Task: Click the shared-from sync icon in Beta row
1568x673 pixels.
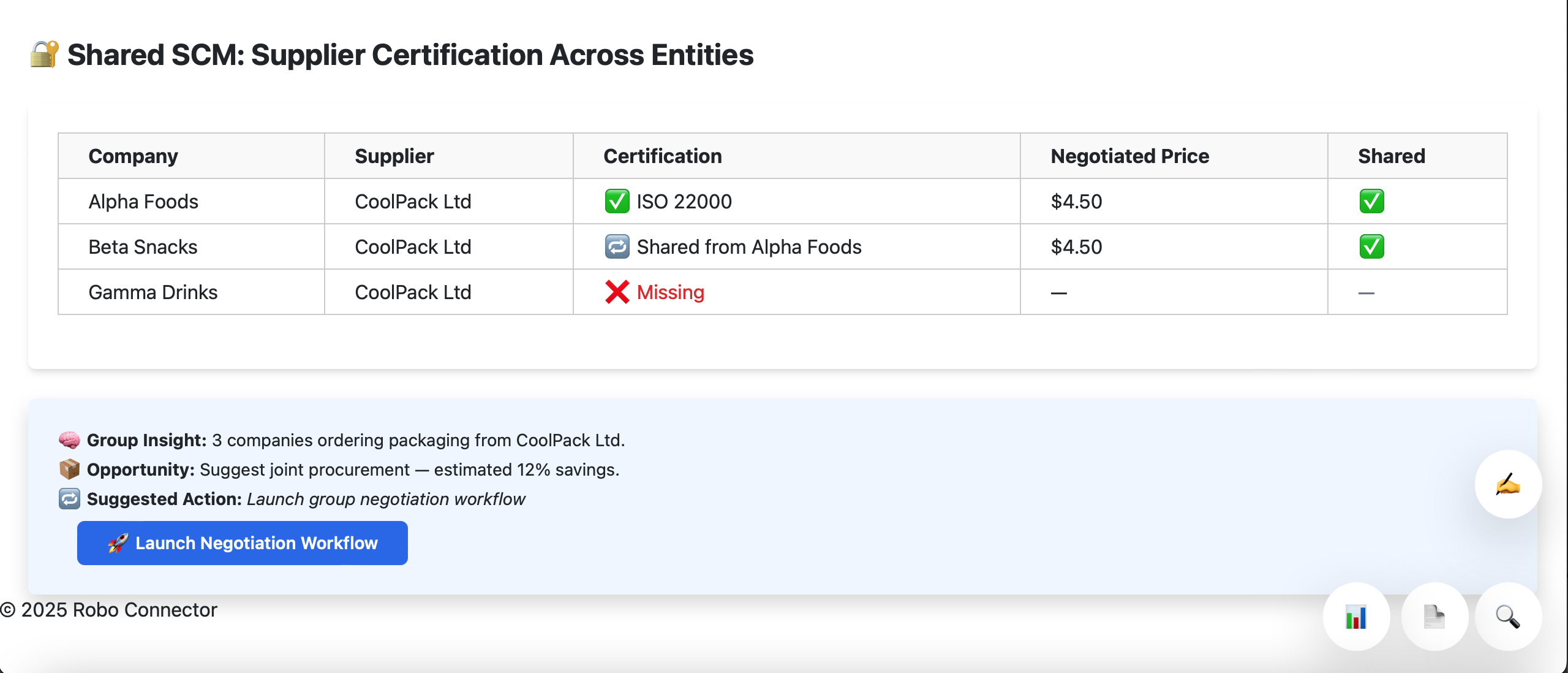Action: 617,247
